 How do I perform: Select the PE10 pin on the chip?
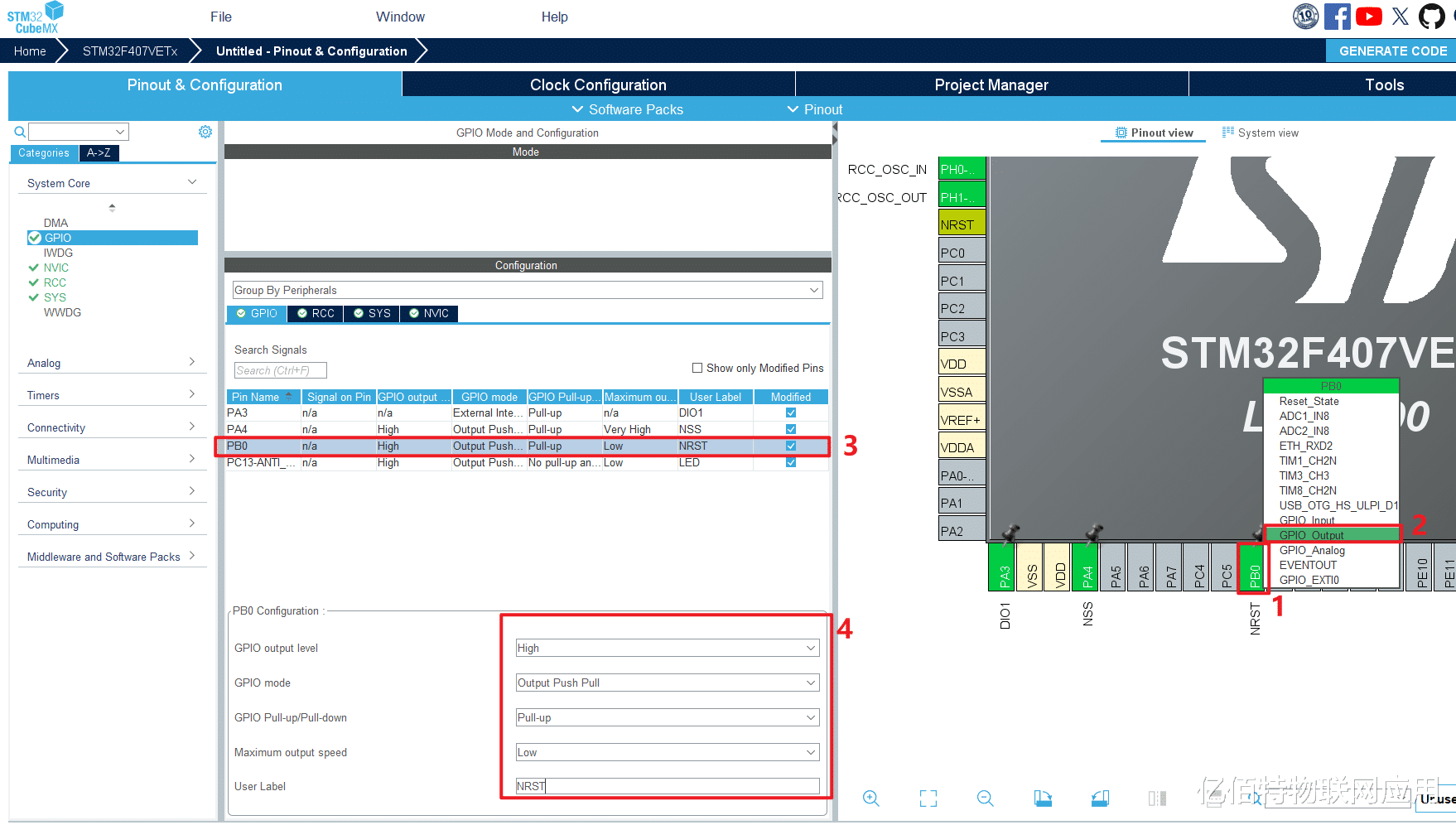tap(1420, 567)
